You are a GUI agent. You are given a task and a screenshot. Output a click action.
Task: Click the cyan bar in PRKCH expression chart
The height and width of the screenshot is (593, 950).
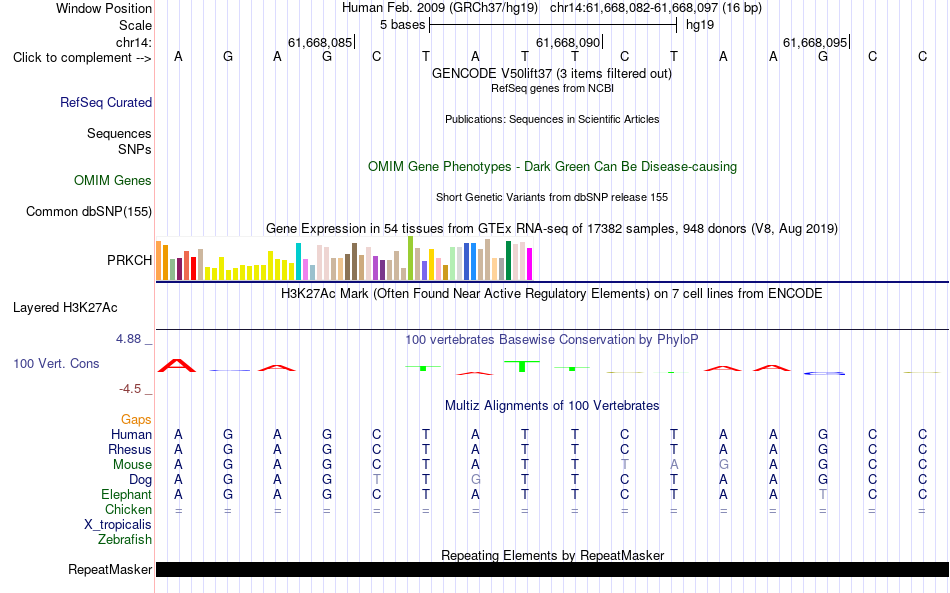[298, 262]
